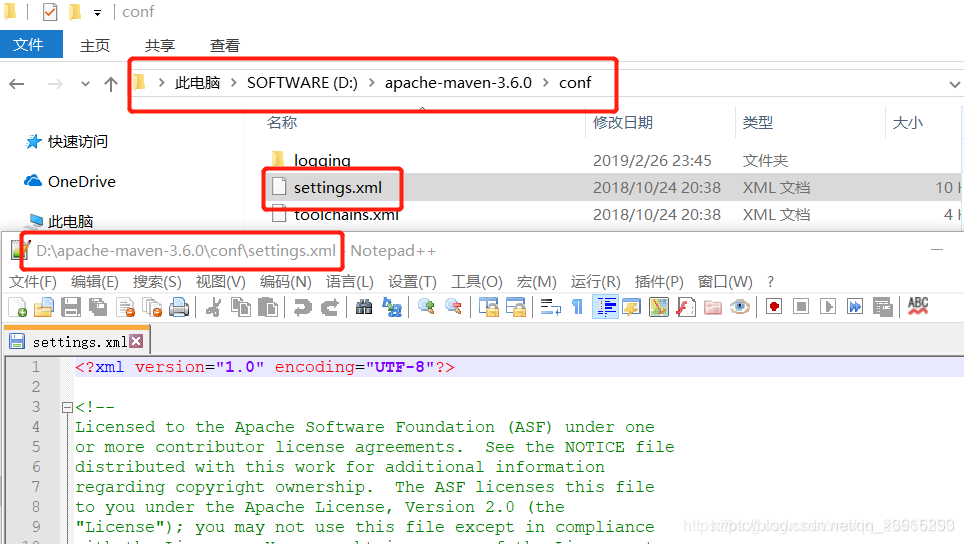Click the Zoom In magnifier icon

point(426,307)
